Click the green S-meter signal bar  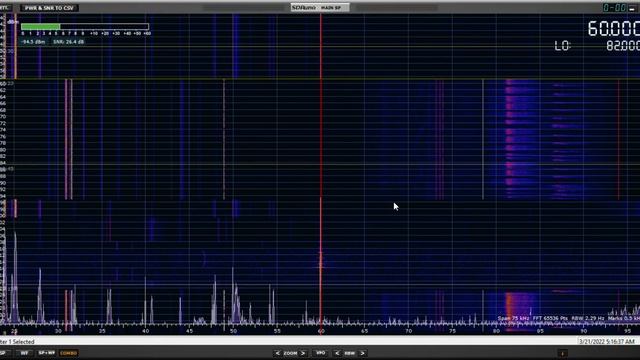[40, 27]
